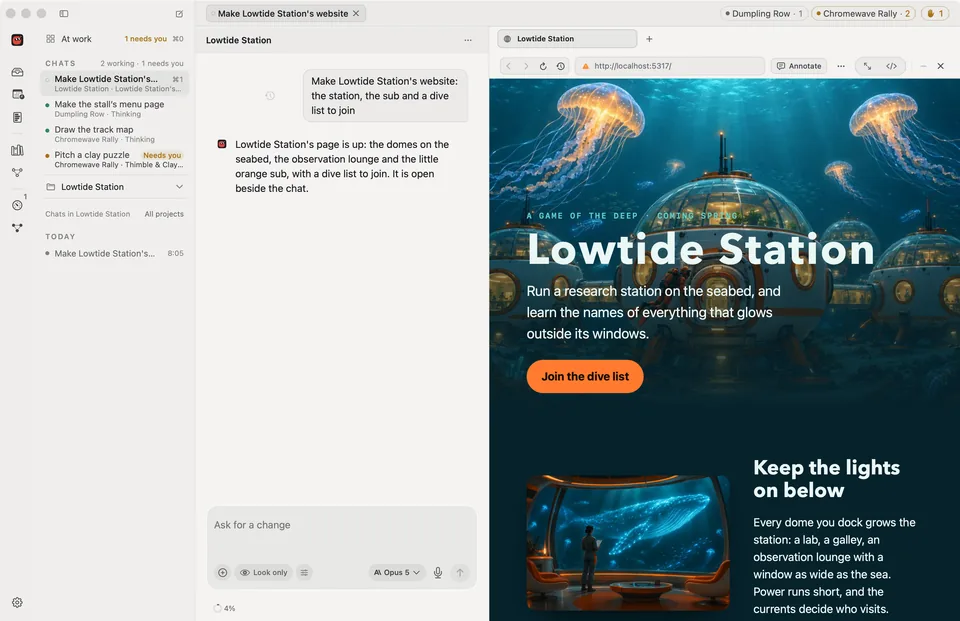This screenshot has height=621, width=960.
Task: Toggle the sidebar panel icon
Action: (x=64, y=13)
